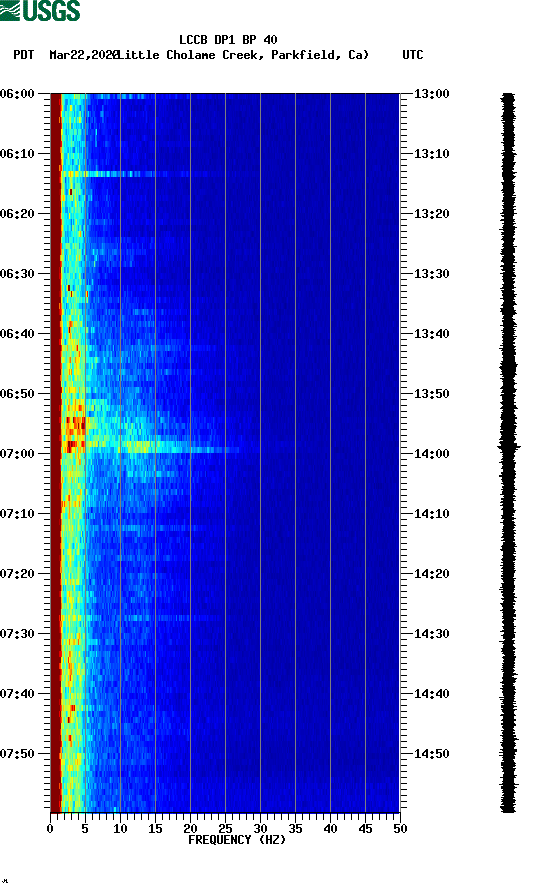Click the '13:10' UTC time label
The height and width of the screenshot is (892, 552).
431,154
